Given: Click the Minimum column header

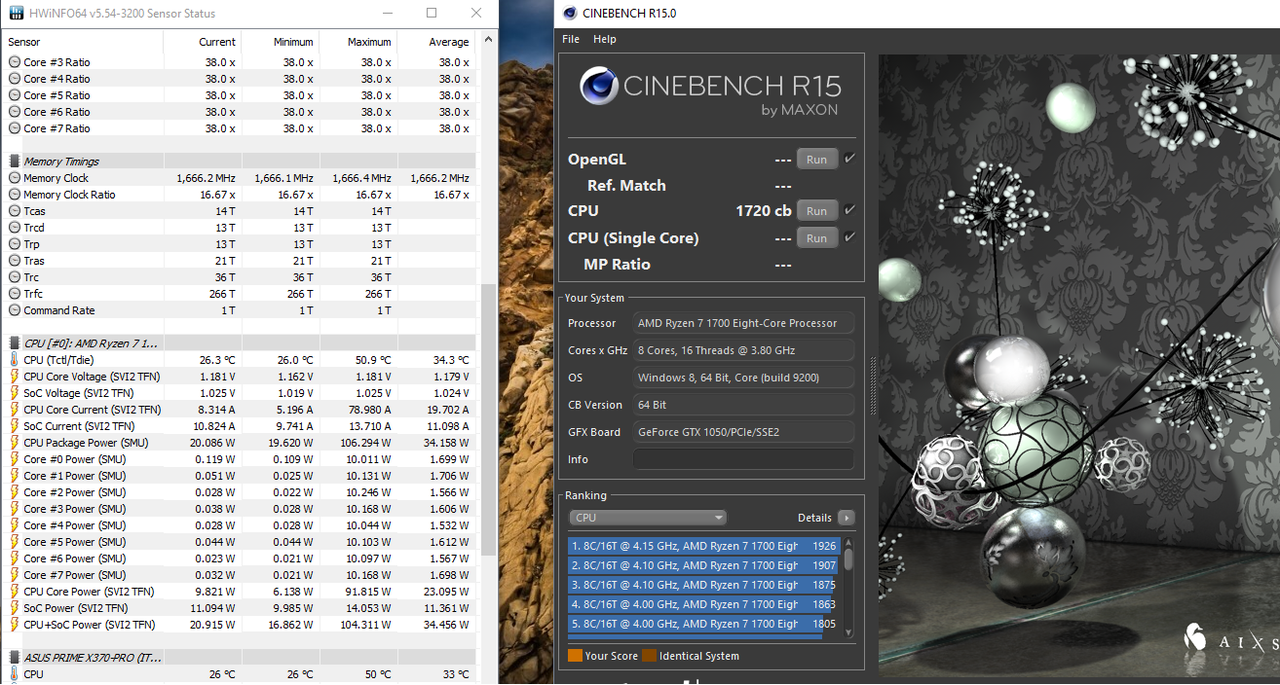Looking at the screenshot, I should coord(293,42).
